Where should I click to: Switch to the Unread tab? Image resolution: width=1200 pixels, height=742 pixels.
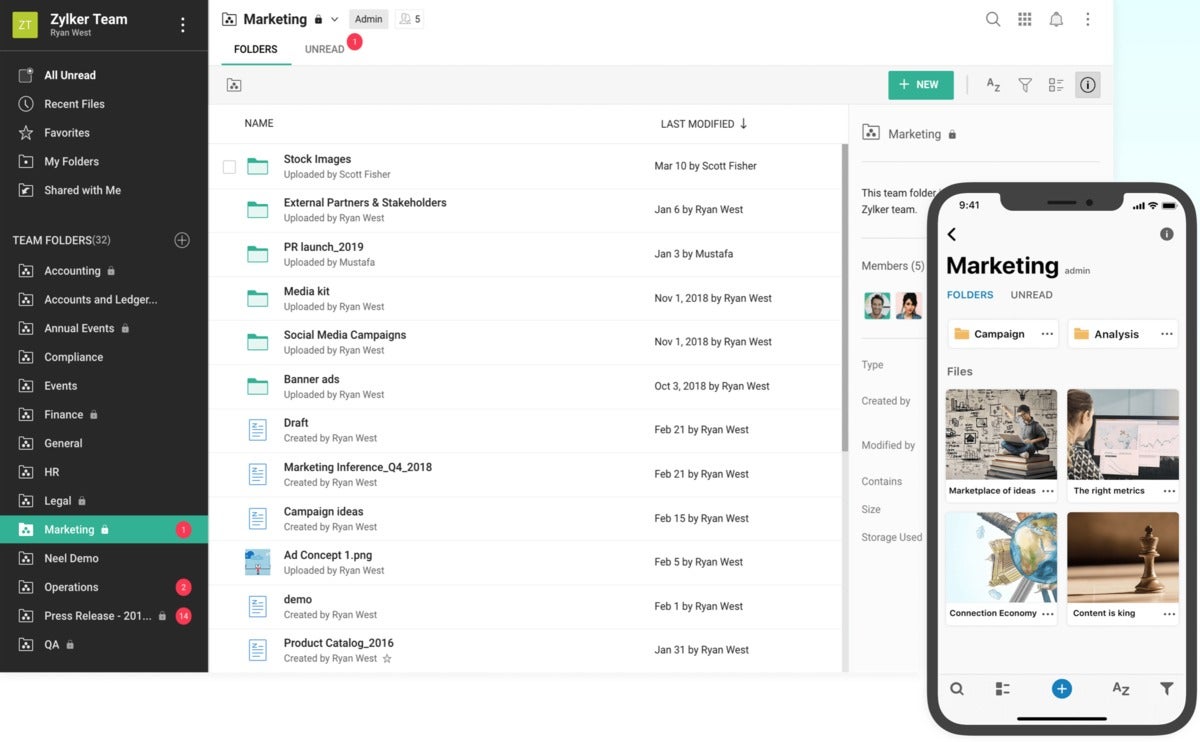coord(325,49)
